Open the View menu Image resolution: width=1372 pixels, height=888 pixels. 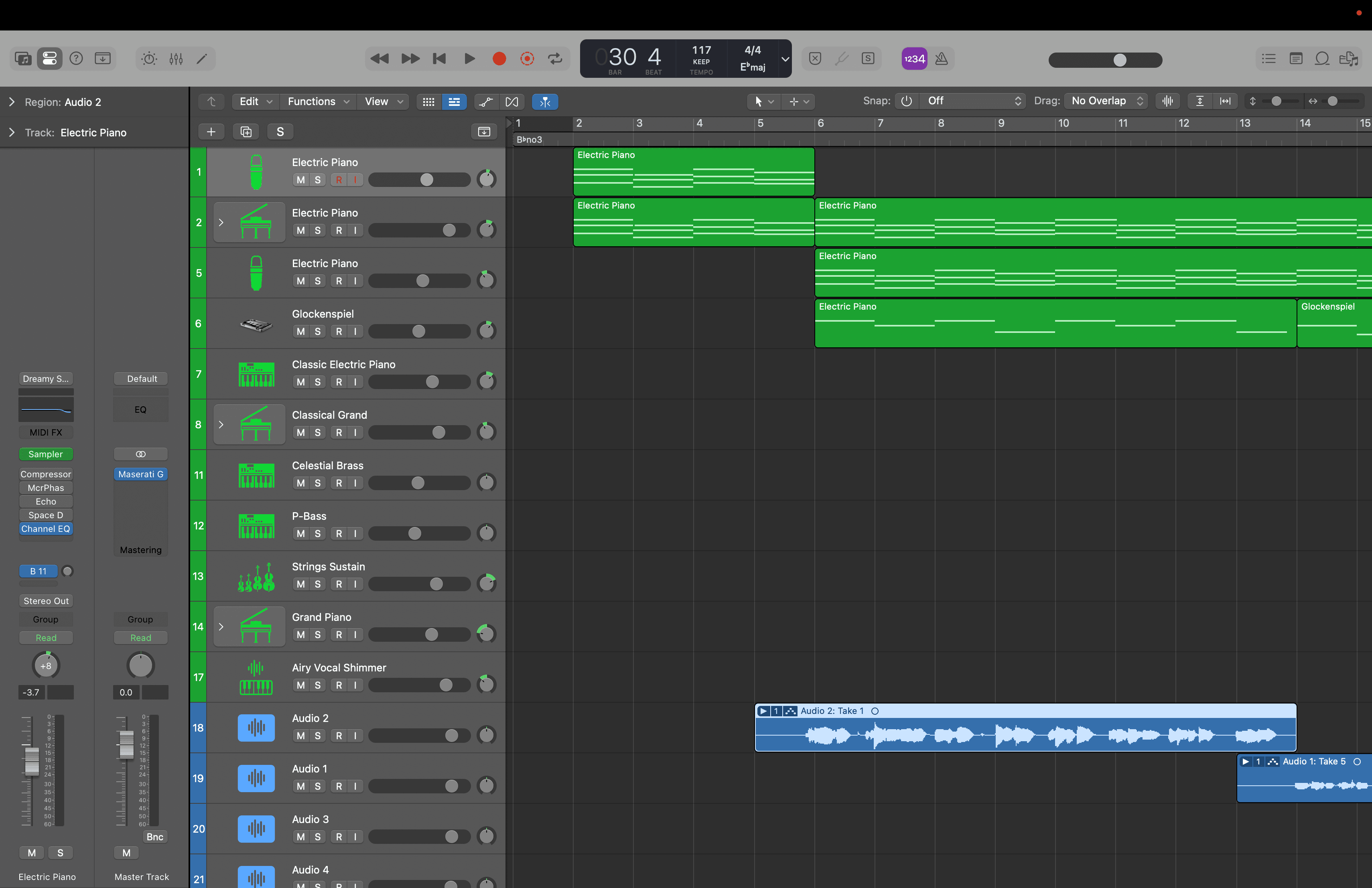tap(384, 101)
